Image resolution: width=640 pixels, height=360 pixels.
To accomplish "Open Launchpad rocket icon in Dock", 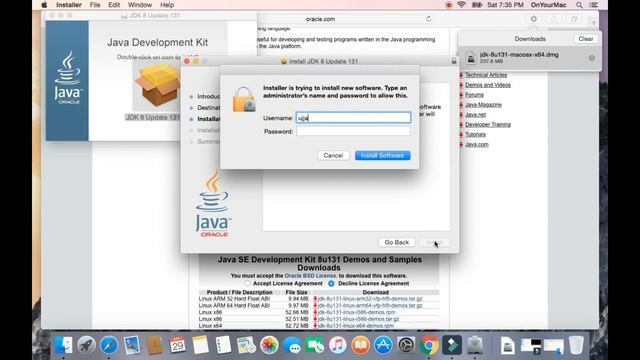I will pos(87,345).
